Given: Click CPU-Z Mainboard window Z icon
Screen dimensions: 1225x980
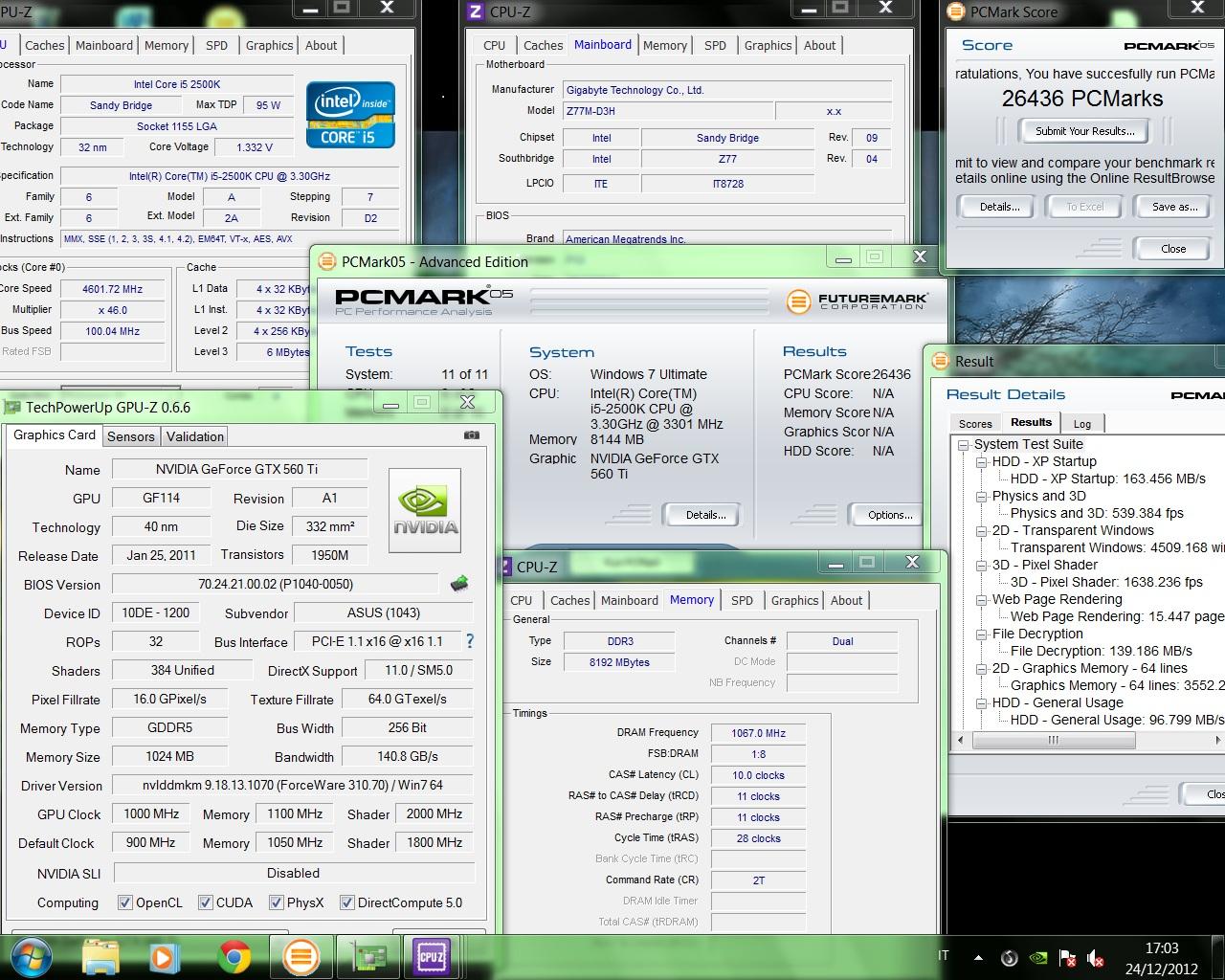Looking at the screenshot, I should [x=476, y=12].
